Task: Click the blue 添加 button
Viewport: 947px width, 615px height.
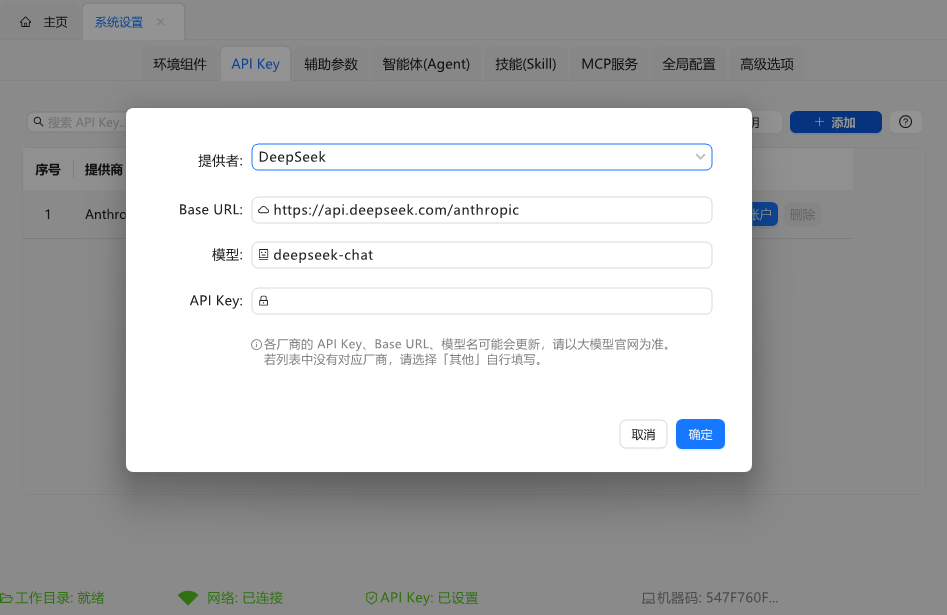Action: coord(835,122)
